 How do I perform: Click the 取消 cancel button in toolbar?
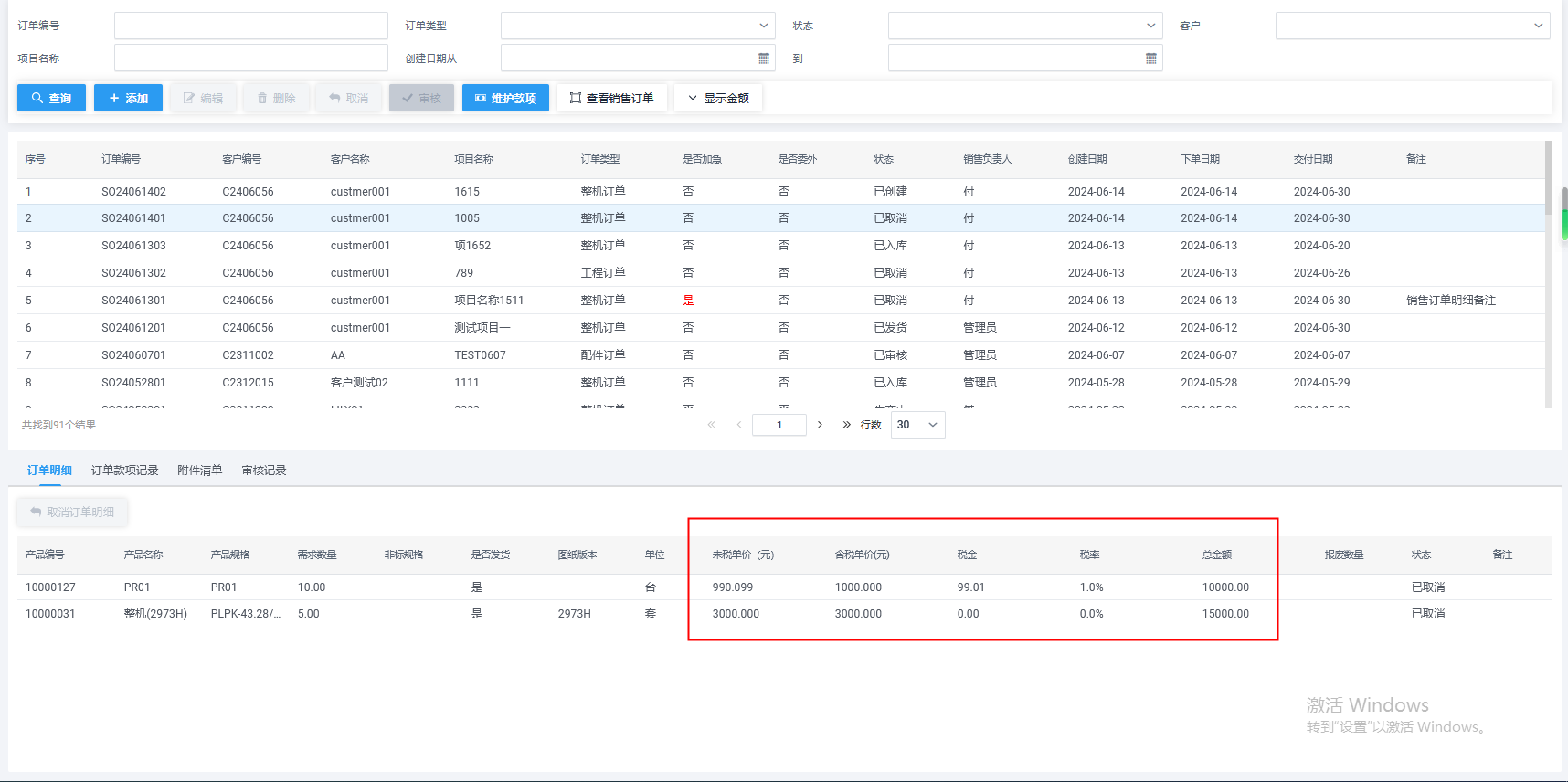point(349,98)
